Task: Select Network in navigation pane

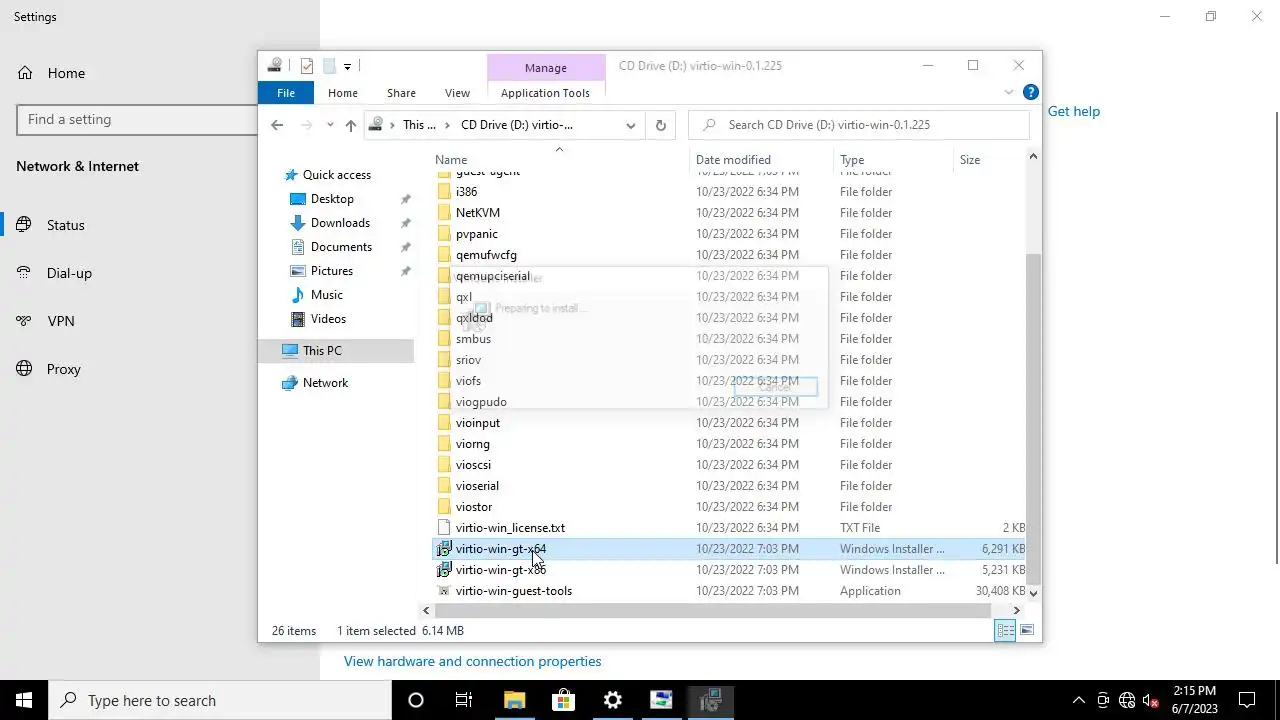Action: point(325,383)
